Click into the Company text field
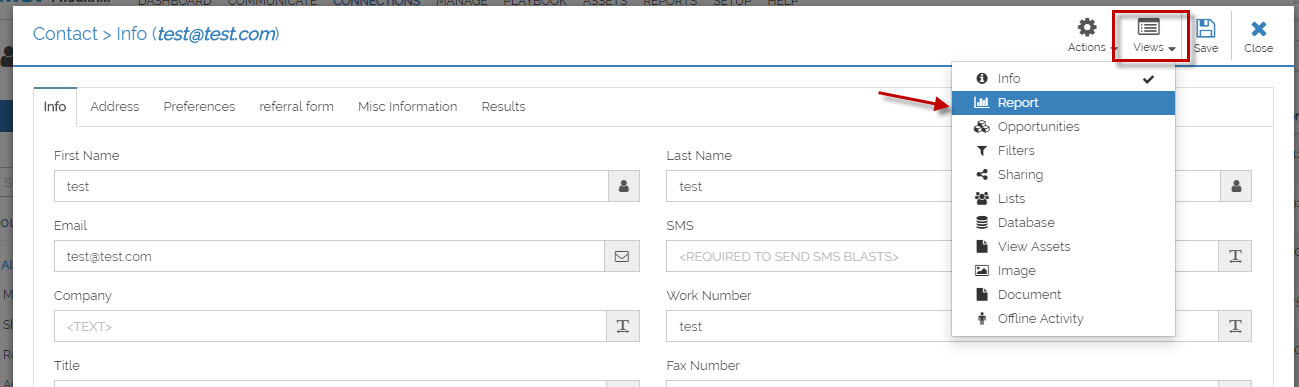Image resolution: width=1299 pixels, height=387 pixels. (x=330, y=326)
